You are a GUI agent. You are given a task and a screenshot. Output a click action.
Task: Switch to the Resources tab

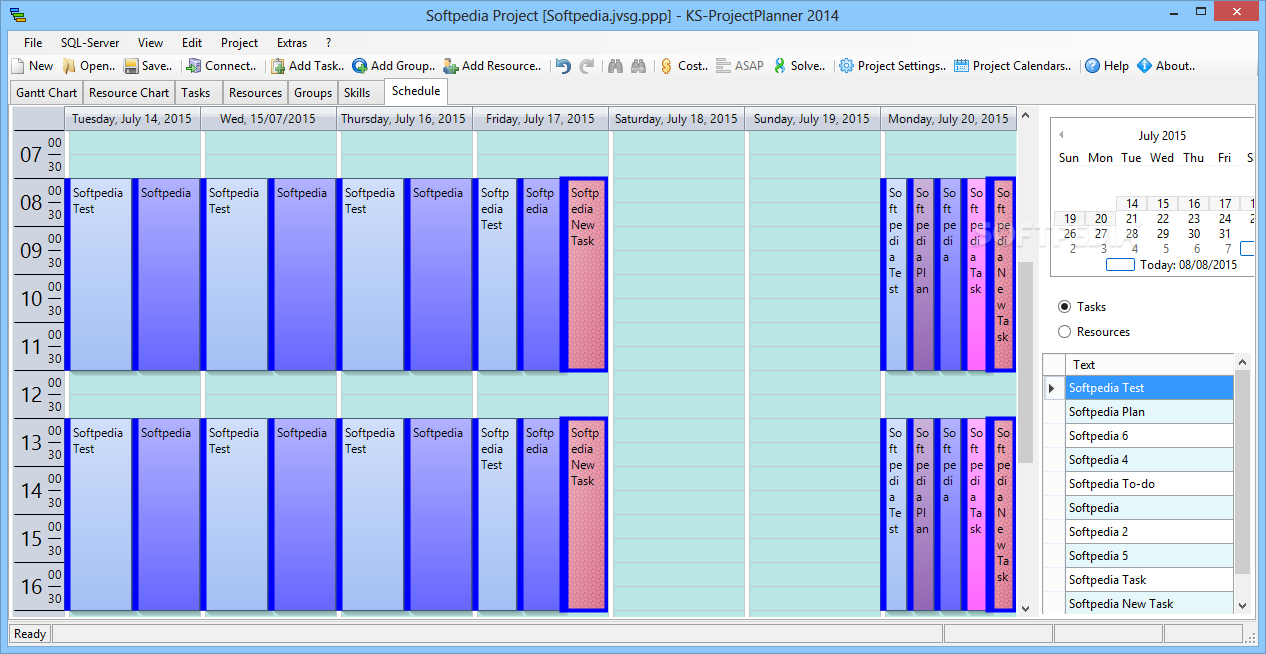point(255,93)
